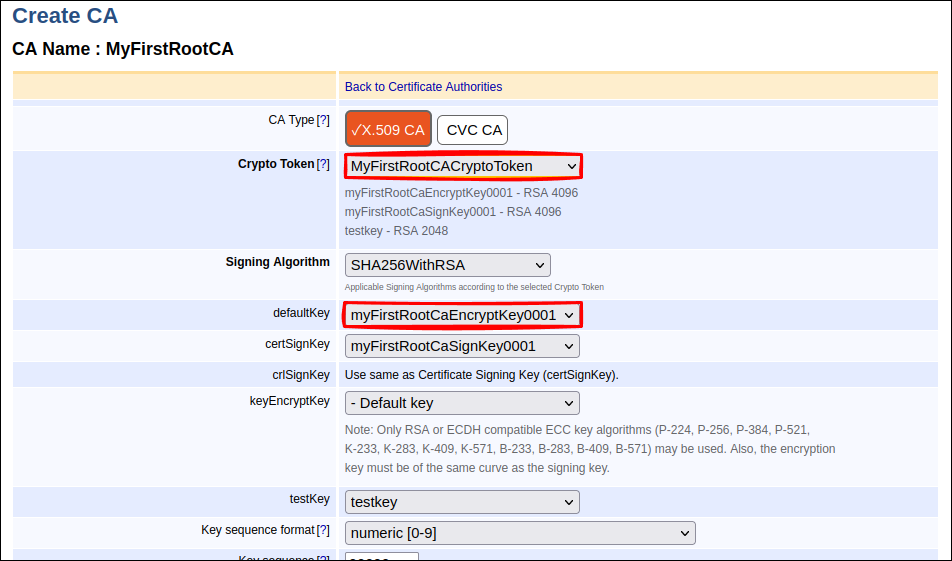Image resolution: width=952 pixels, height=561 pixels.
Task: Open the Crypto Token dropdown
Action: (x=463, y=166)
